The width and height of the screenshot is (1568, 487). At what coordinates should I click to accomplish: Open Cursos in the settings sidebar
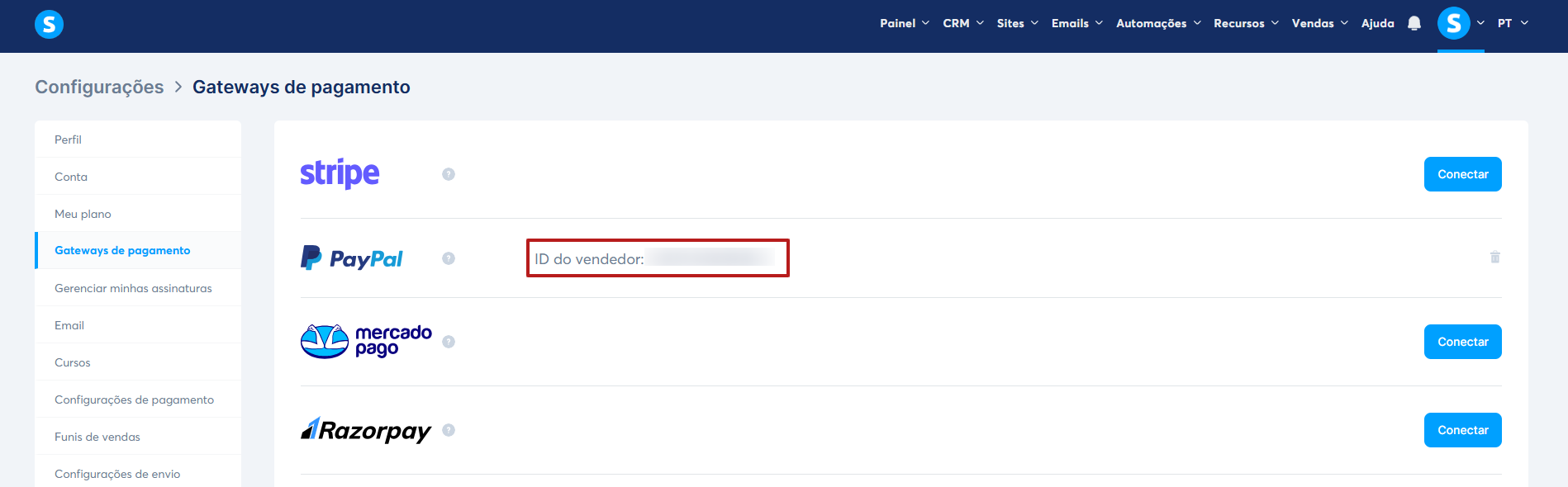[x=138, y=362]
